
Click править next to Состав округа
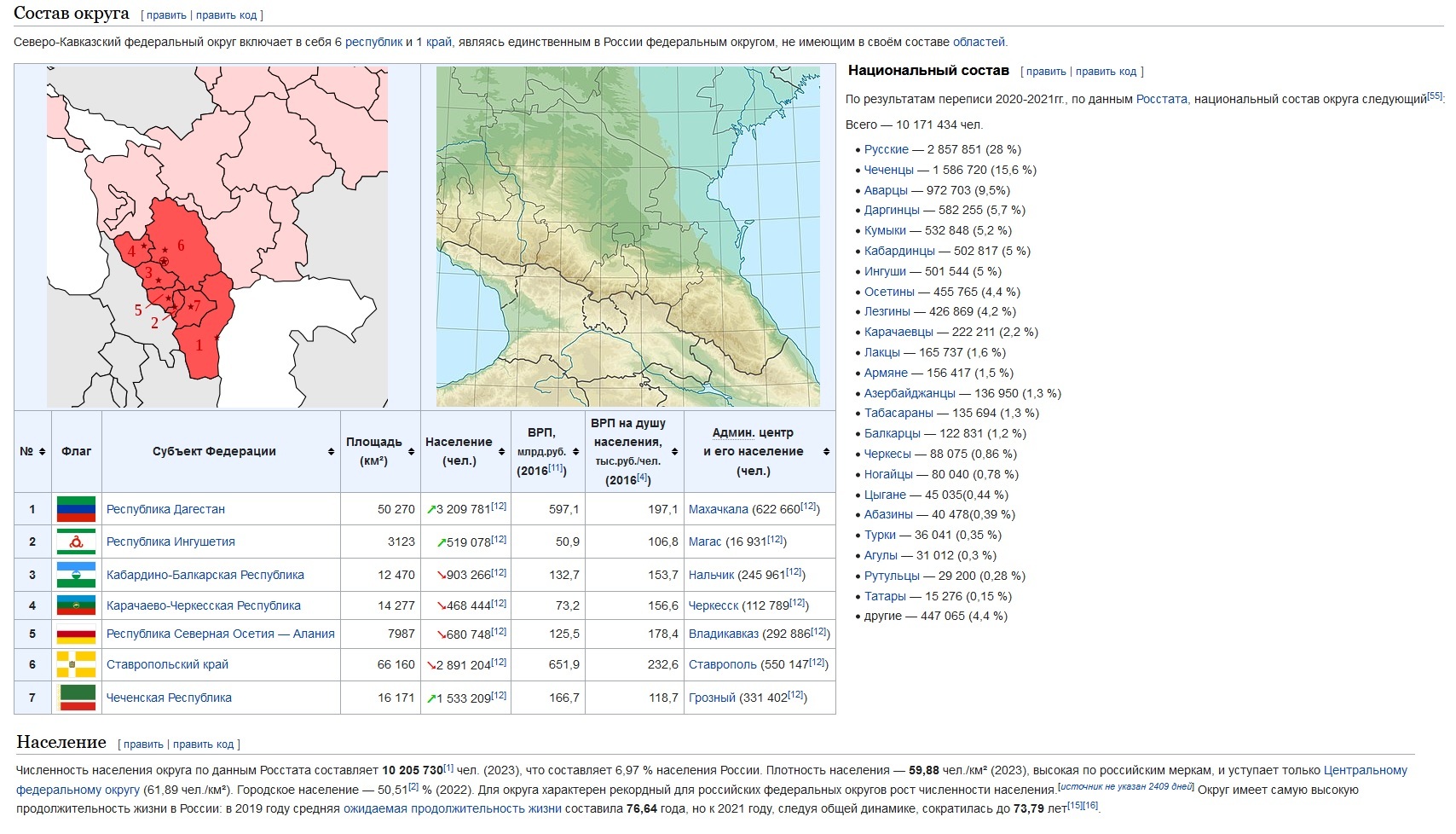(x=166, y=15)
